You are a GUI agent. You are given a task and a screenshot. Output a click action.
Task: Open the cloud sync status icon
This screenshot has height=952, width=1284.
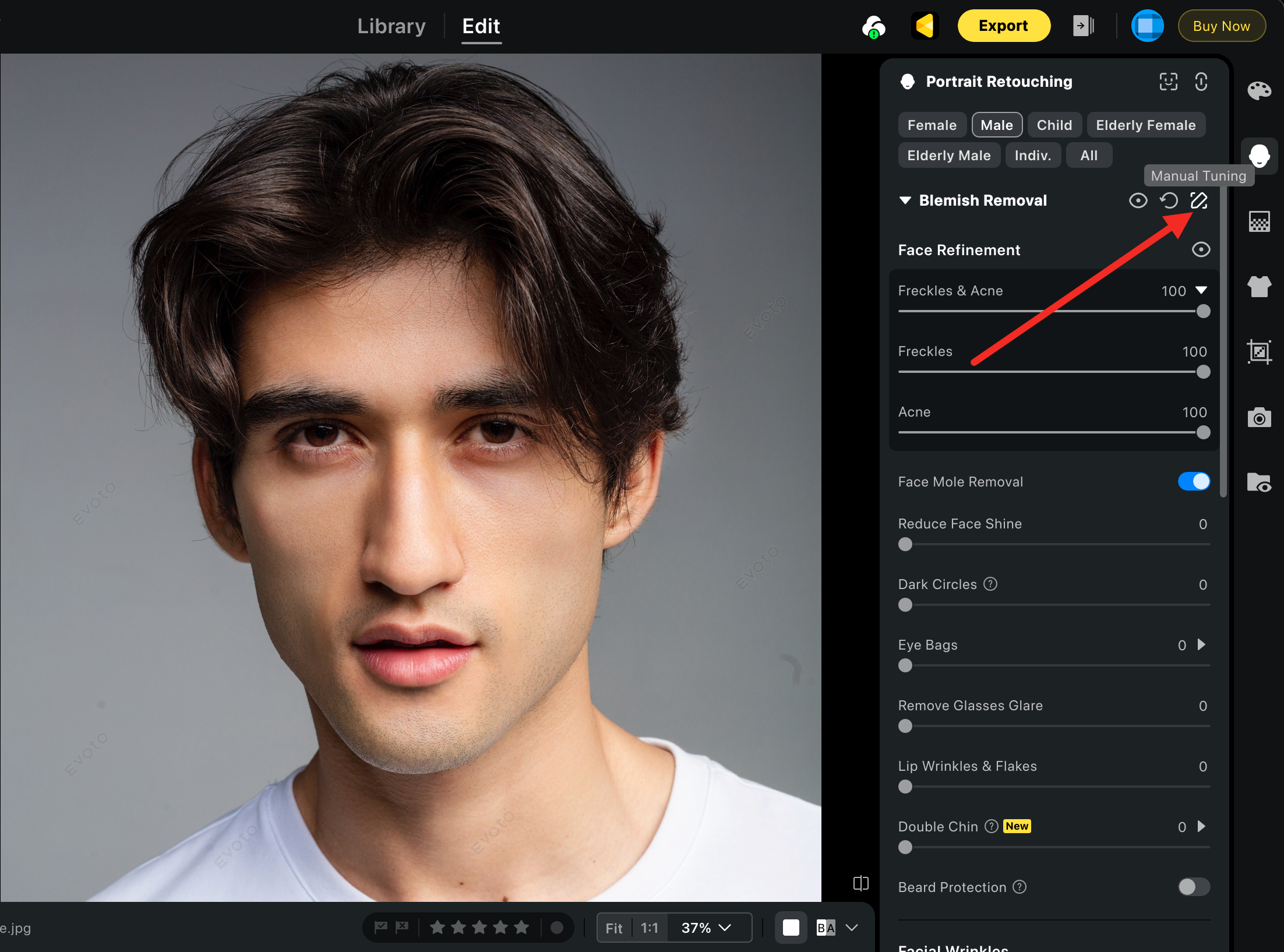pyautogui.click(x=873, y=26)
